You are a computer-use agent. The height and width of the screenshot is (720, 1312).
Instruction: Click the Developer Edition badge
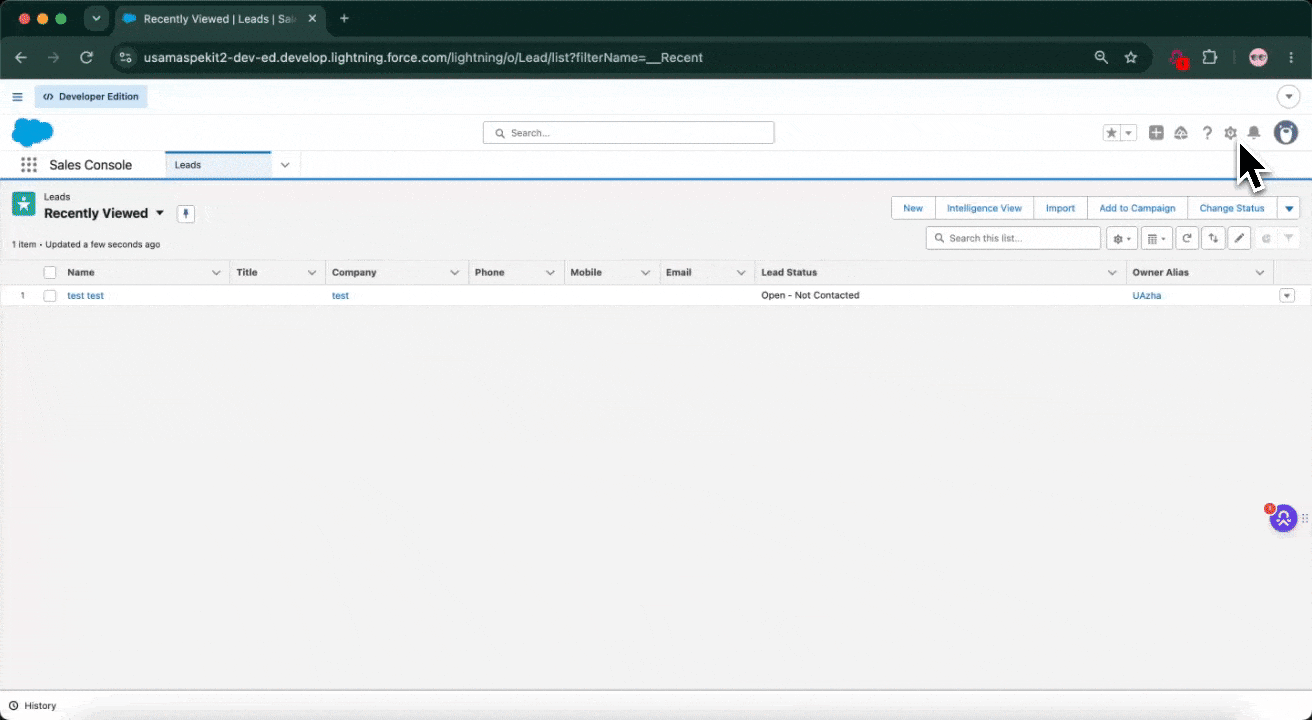pos(91,97)
